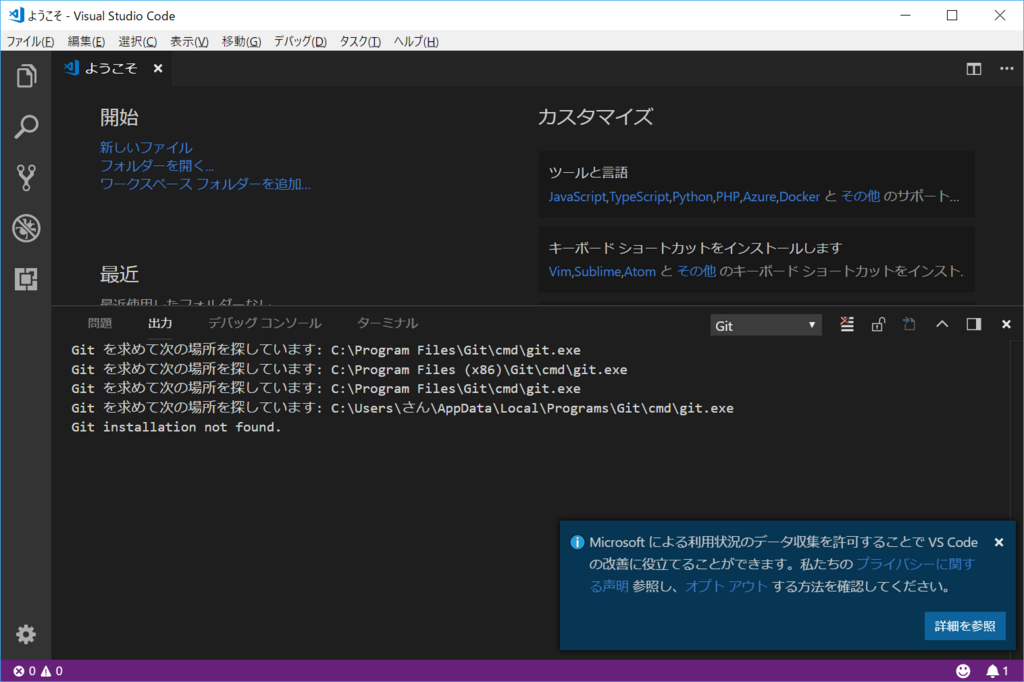Open the タスク(T) menu
This screenshot has height=682, width=1024.
tap(360, 41)
